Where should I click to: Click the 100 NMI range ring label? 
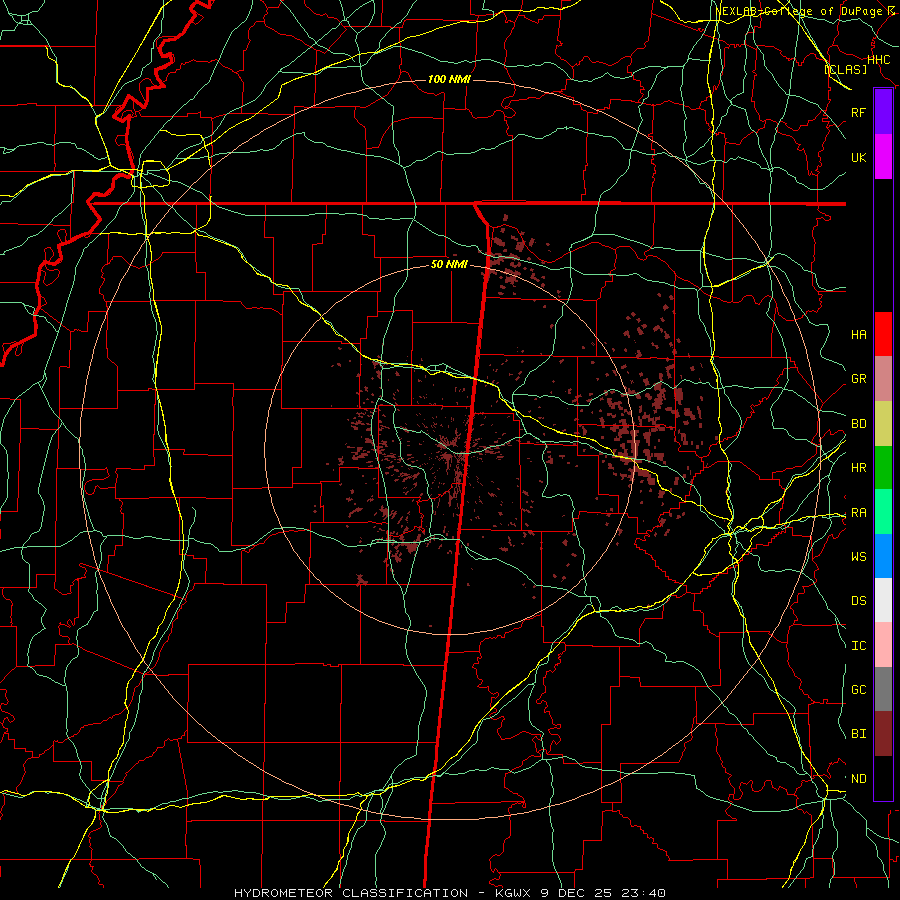pos(449,79)
